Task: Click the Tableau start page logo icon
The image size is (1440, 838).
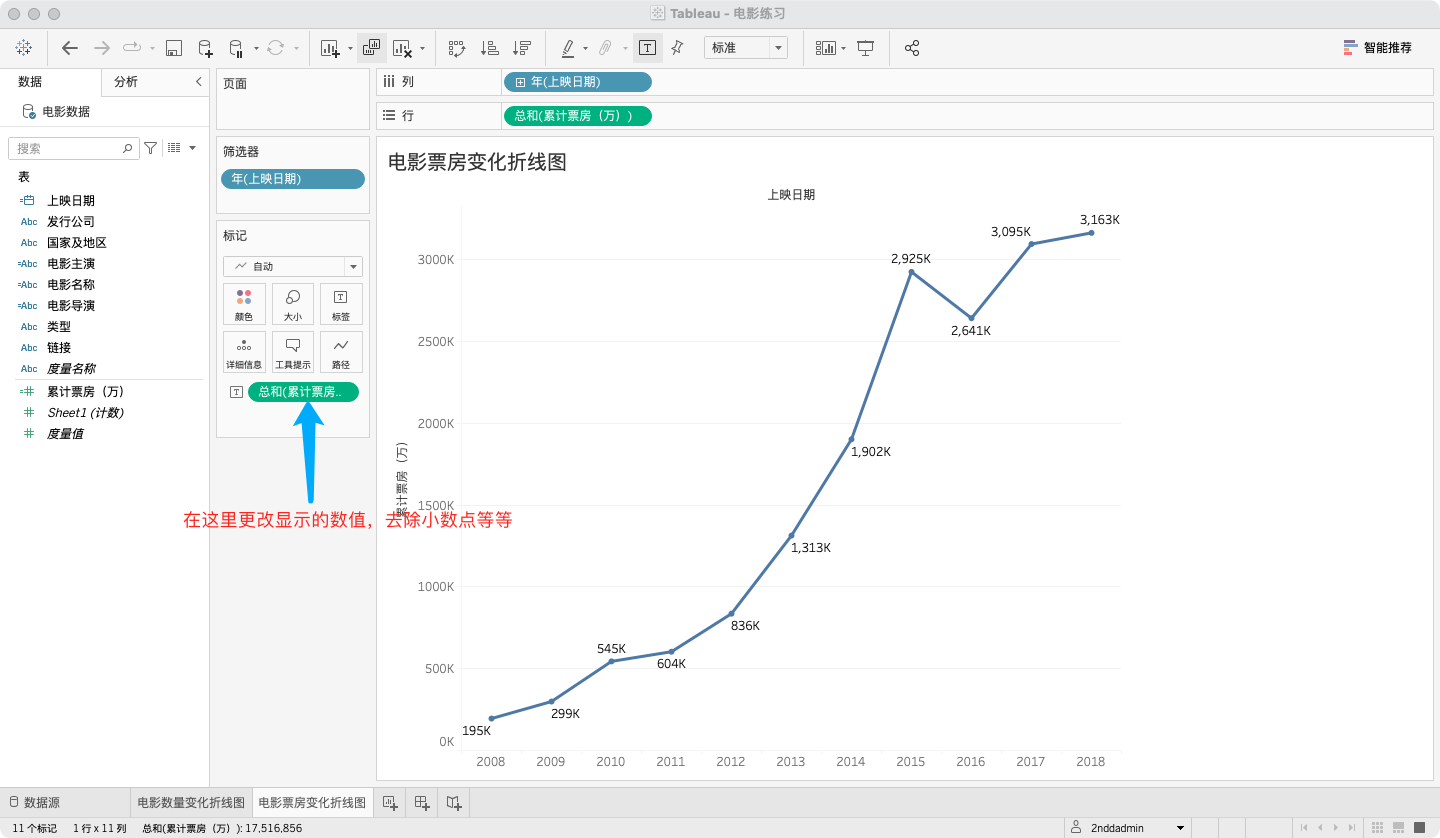Action: (23, 47)
